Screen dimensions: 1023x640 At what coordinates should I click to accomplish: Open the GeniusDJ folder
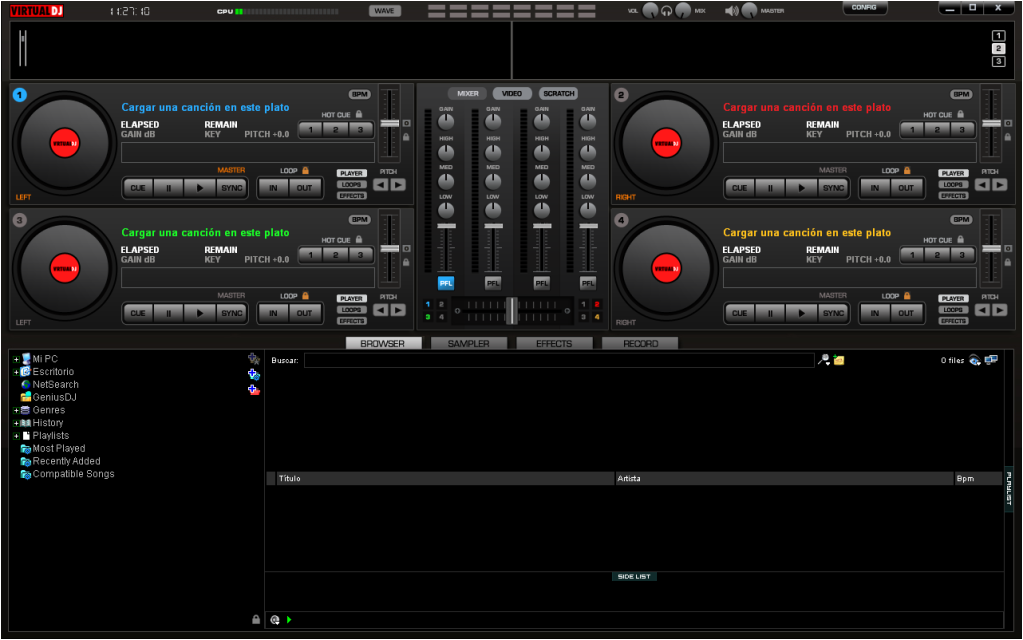coord(48,397)
